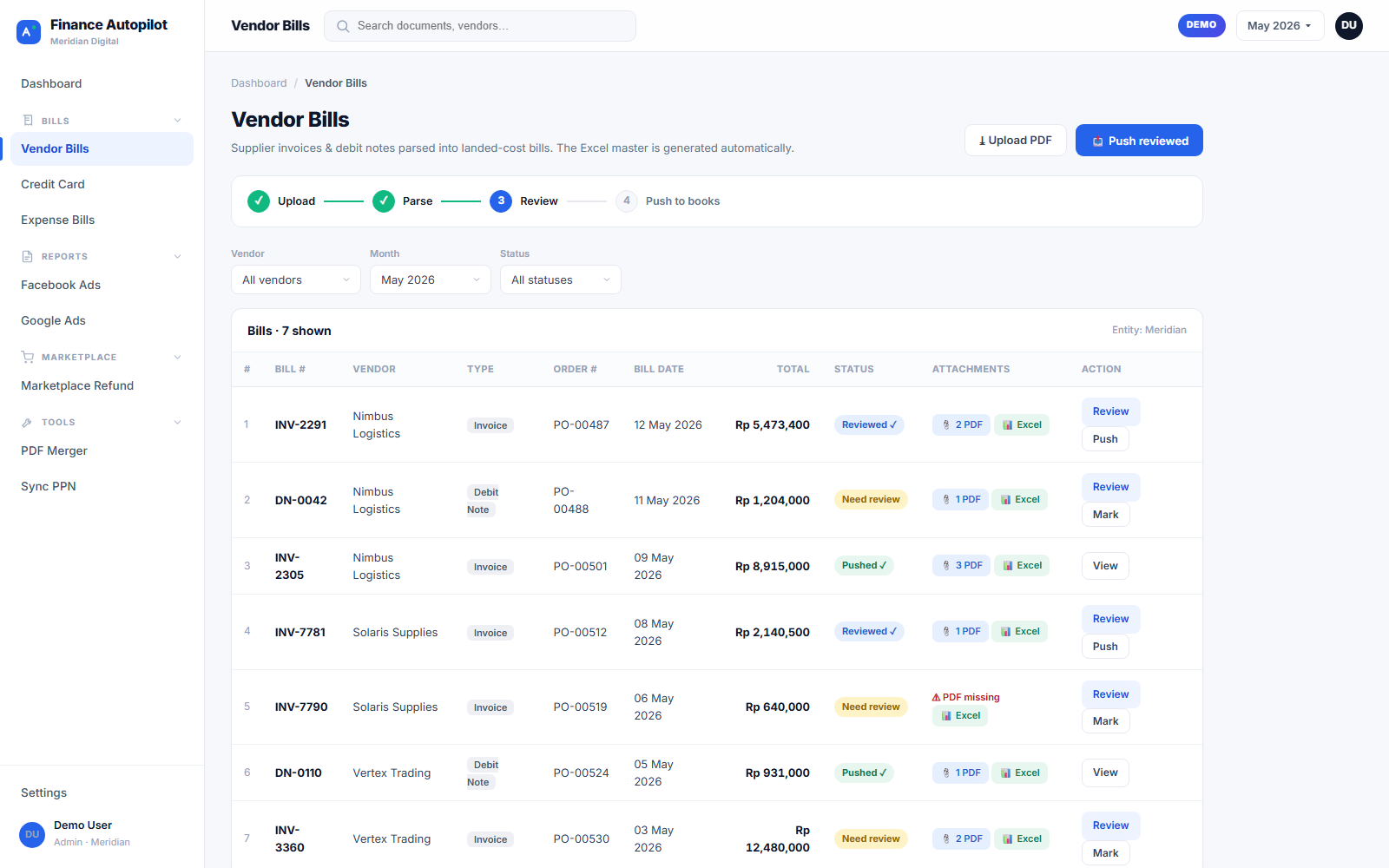Go to Dashboard in the sidebar
Screen dimensions: 1389x868
pos(102,83)
